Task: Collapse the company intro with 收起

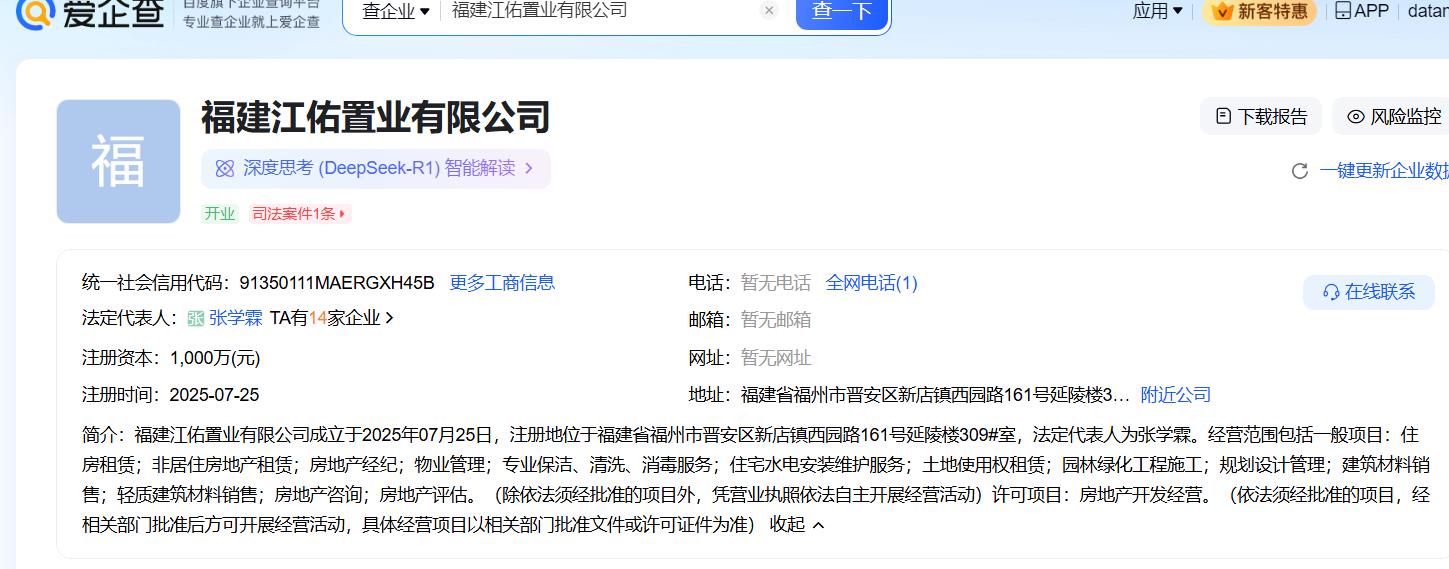Action: (x=797, y=524)
